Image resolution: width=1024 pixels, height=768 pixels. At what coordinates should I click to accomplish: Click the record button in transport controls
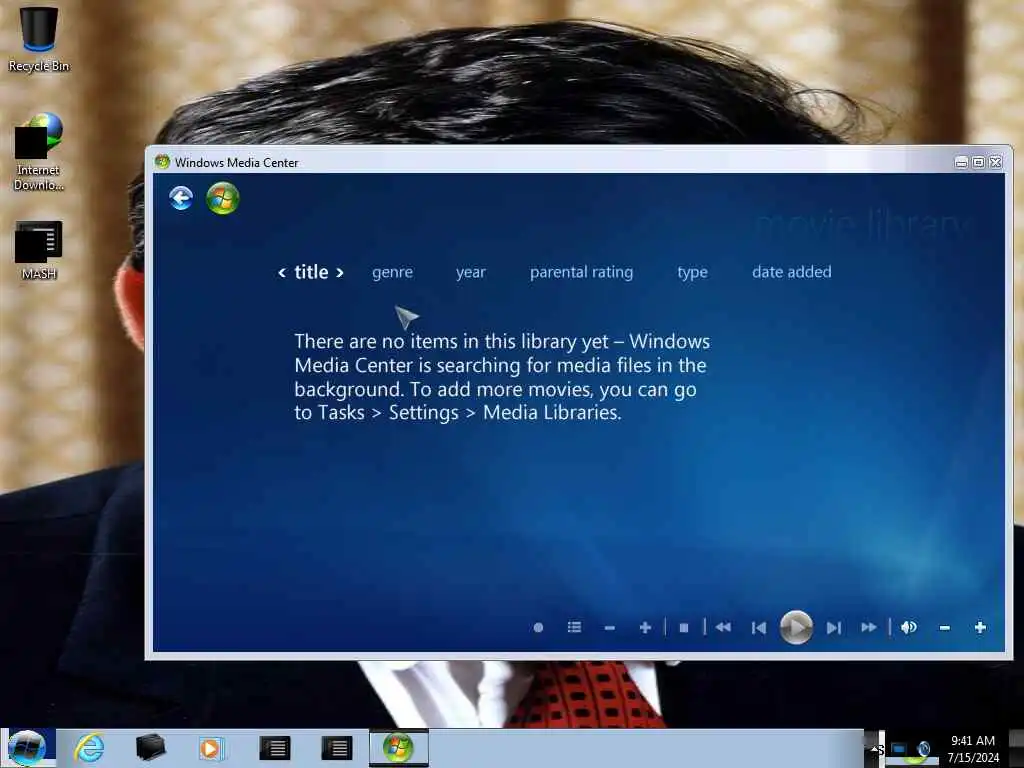[x=538, y=628]
